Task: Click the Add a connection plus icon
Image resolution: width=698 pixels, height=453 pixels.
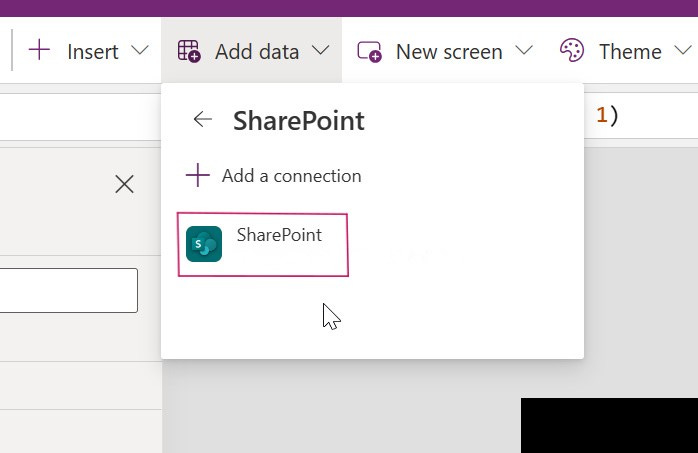Action: 198,175
